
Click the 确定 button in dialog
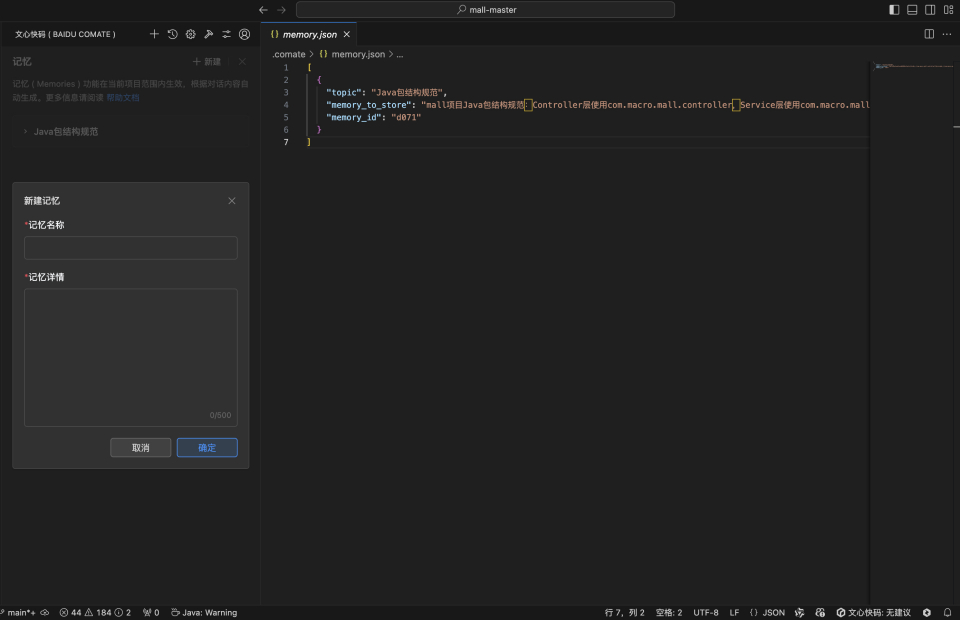pyautogui.click(x=207, y=448)
